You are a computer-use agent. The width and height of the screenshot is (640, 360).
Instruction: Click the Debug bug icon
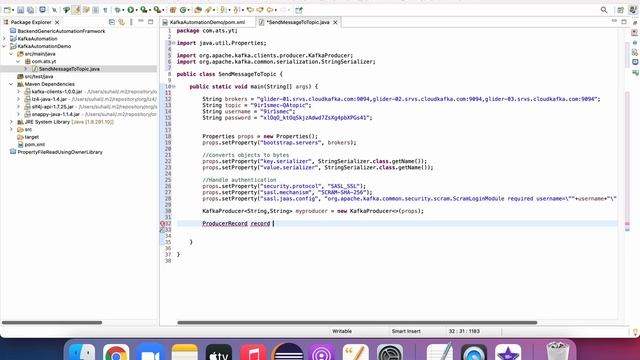pos(117,10)
